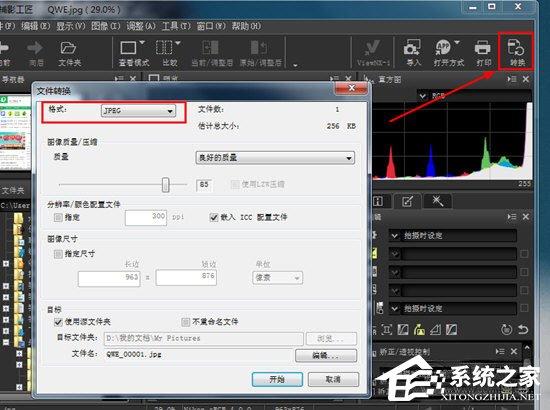The image size is (550, 410).
Task: Open the 显示(V) menu
Action: tap(71, 26)
